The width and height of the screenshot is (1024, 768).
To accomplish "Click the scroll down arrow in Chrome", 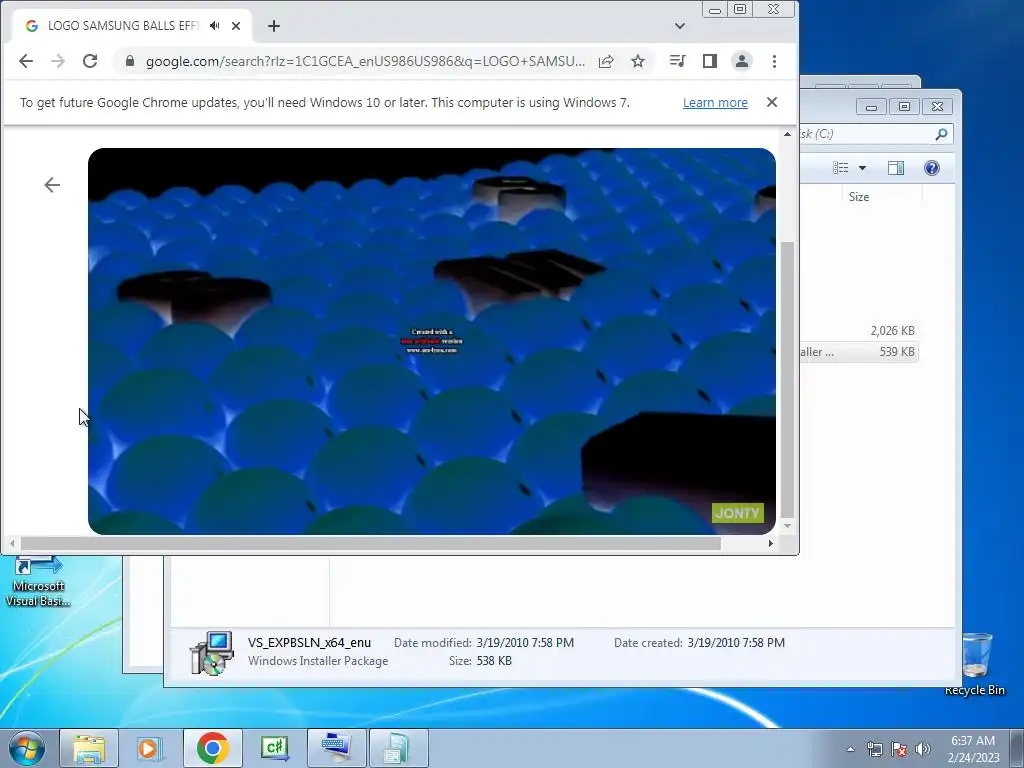I will tap(788, 526).
